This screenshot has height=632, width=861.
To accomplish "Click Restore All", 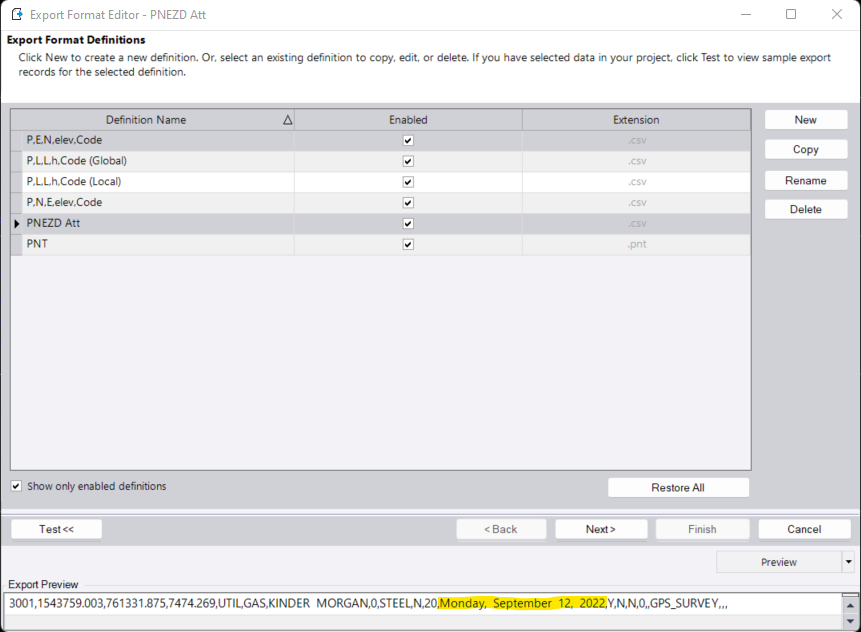I will pyautogui.click(x=678, y=487).
